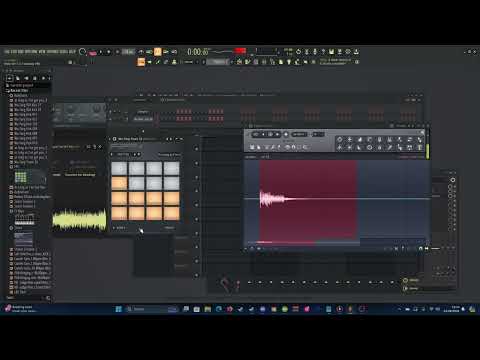Click the microphone icon in top toolbar
This screenshot has height=360, width=480.
coord(315,52)
